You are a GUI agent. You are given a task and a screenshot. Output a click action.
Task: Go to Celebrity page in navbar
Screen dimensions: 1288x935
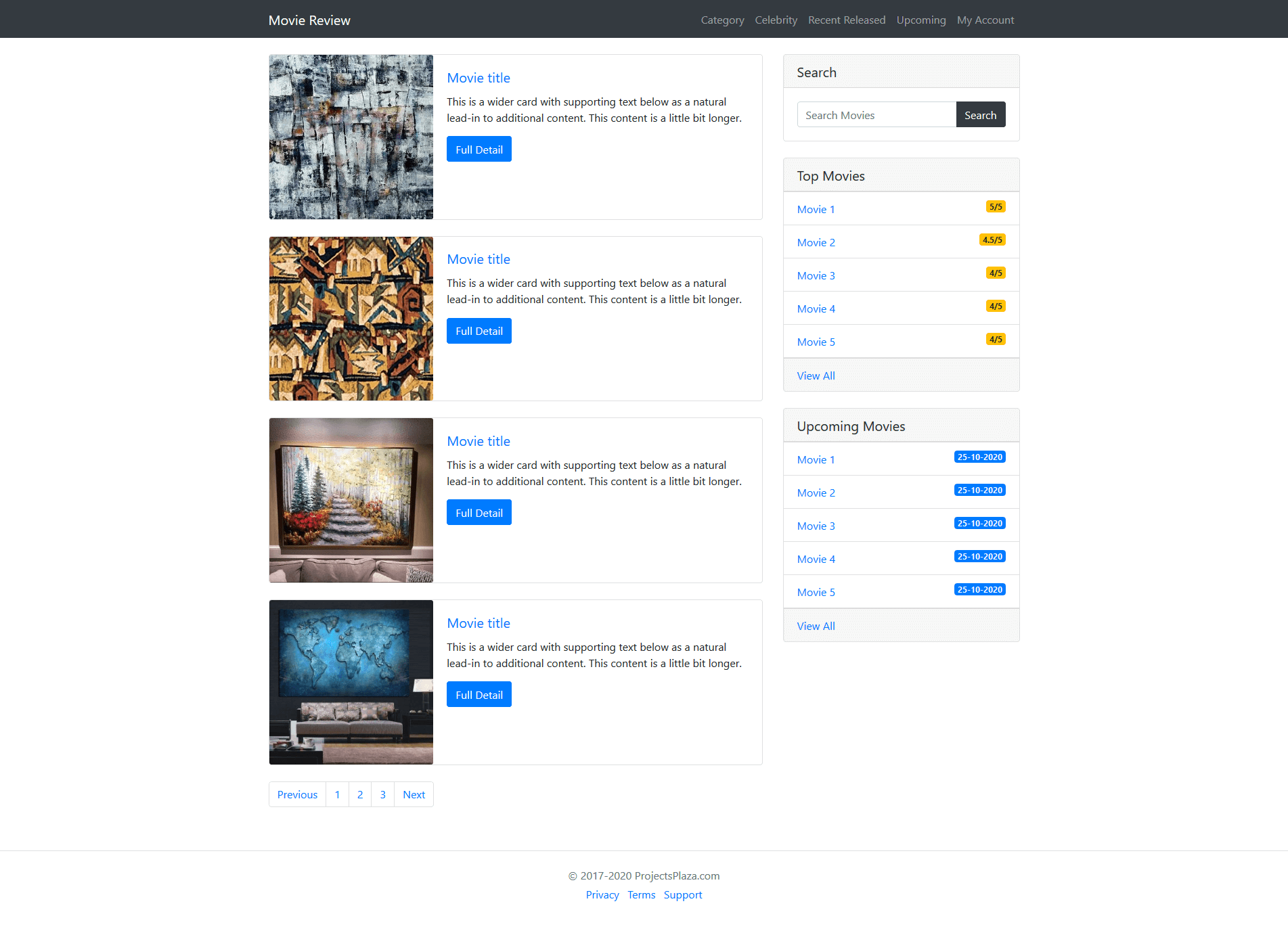coord(776,20)
